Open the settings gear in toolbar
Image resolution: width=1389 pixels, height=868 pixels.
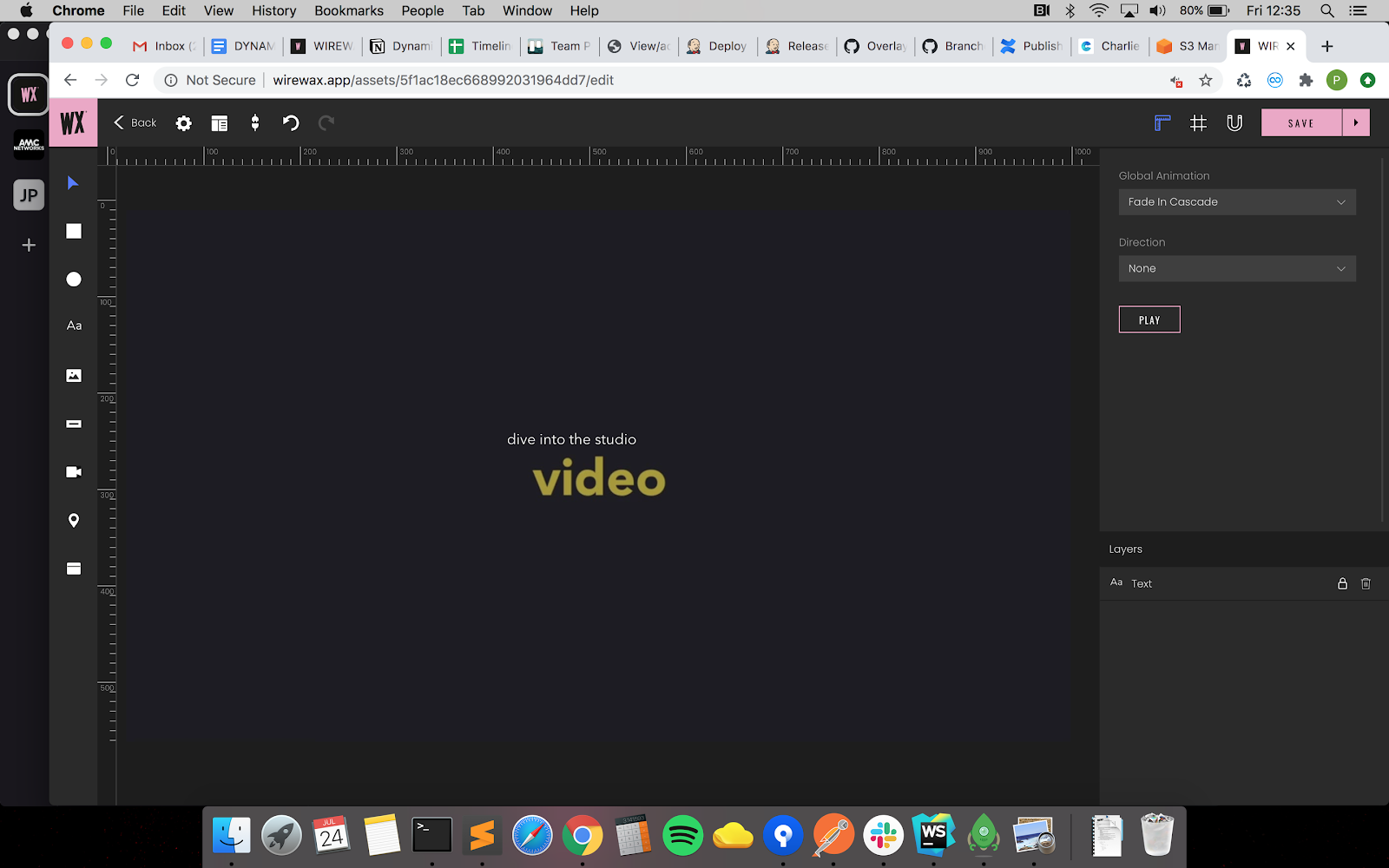183,123
